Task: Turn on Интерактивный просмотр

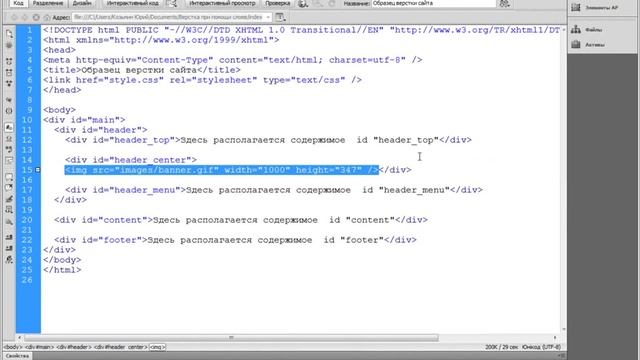Action: [x=222, y=3]
